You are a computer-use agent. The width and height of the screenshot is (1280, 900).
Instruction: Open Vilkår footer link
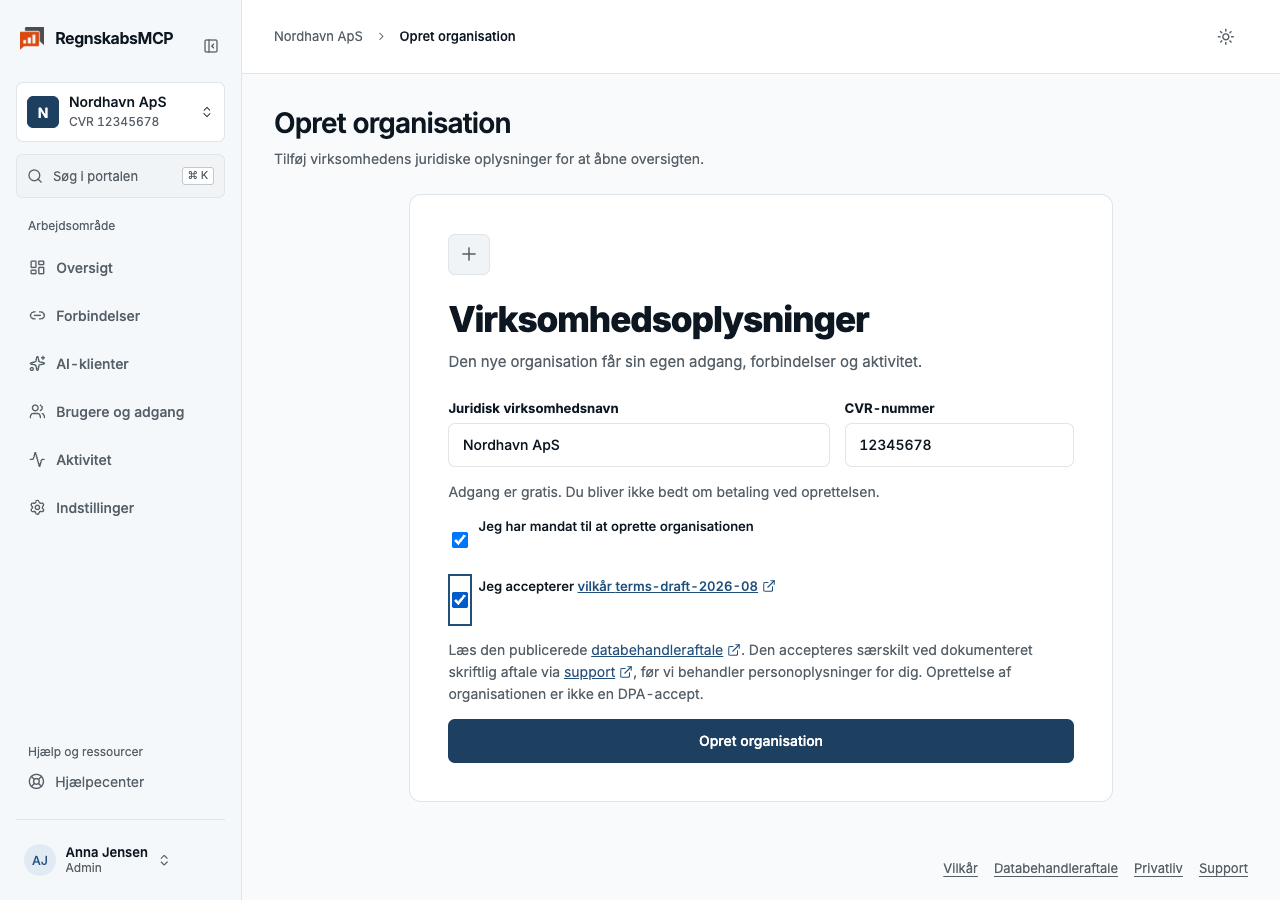coord(960,869)
